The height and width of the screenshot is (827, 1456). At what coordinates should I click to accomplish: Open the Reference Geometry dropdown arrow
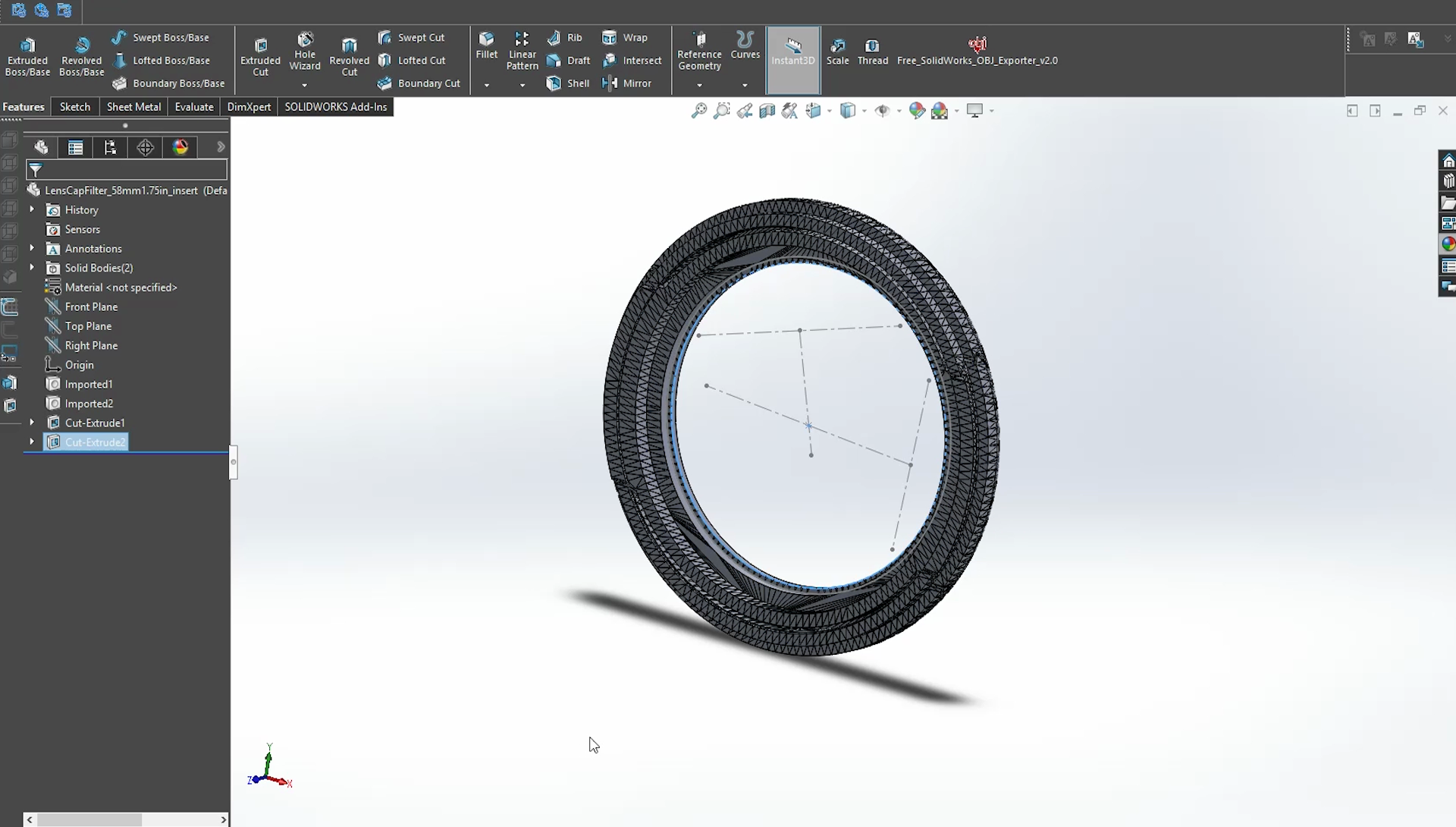tap(699, 85)
